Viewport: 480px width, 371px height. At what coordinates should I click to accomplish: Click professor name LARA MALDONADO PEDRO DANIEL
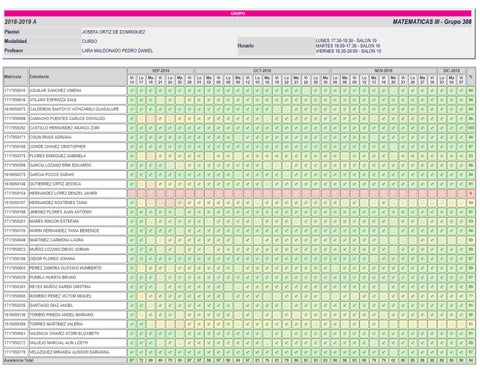pos(117,51)
